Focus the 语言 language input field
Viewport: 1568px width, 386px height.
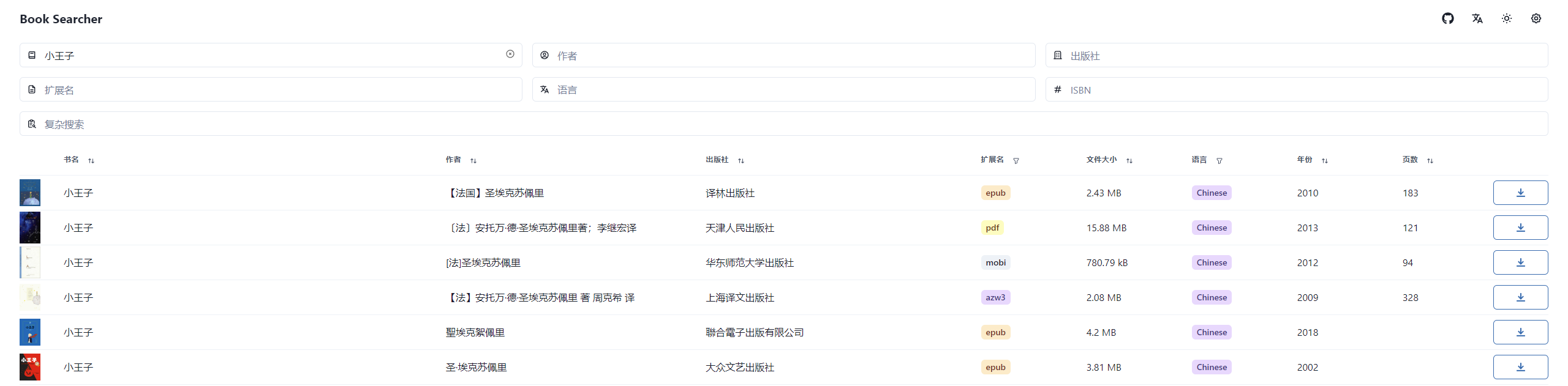coord(783,89)
